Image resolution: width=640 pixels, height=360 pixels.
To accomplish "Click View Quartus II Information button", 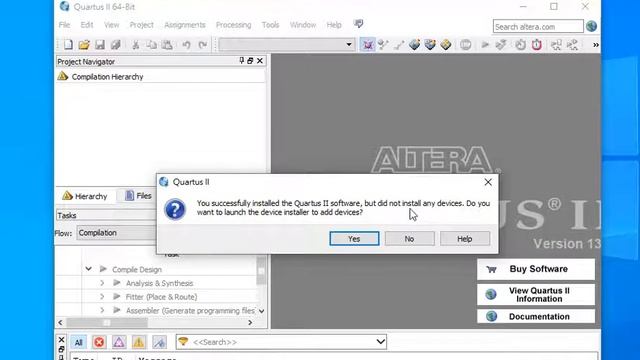I will pos(536,295).
